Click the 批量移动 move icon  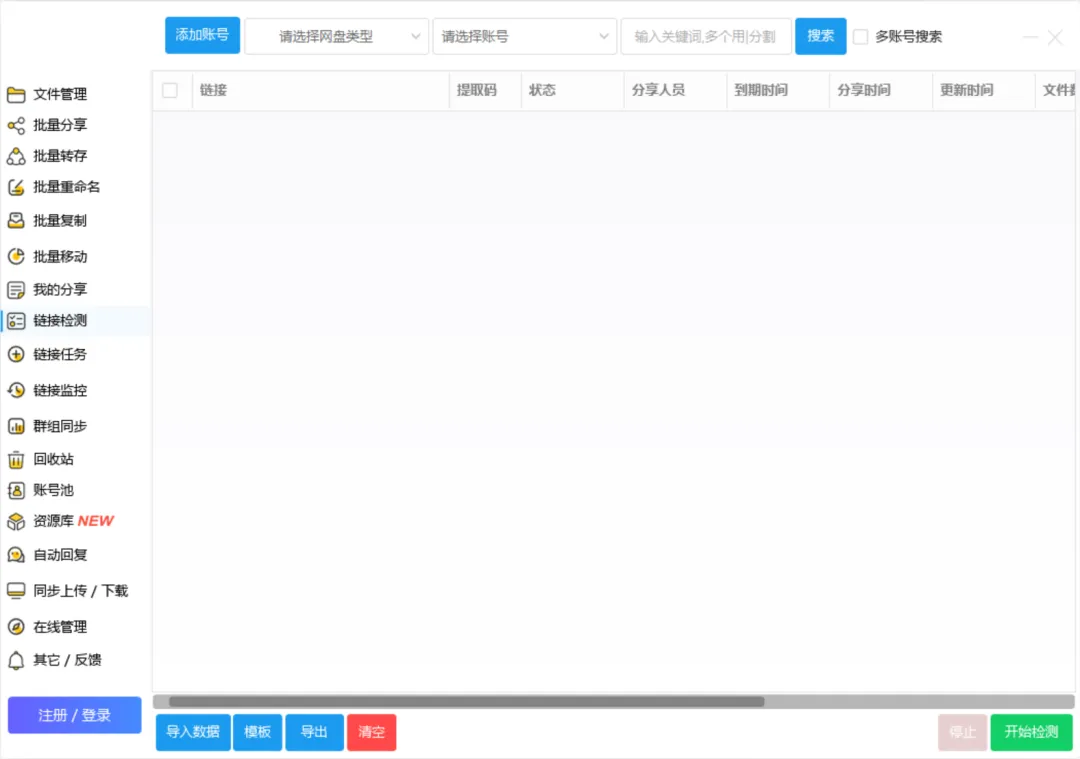(16, 256)
